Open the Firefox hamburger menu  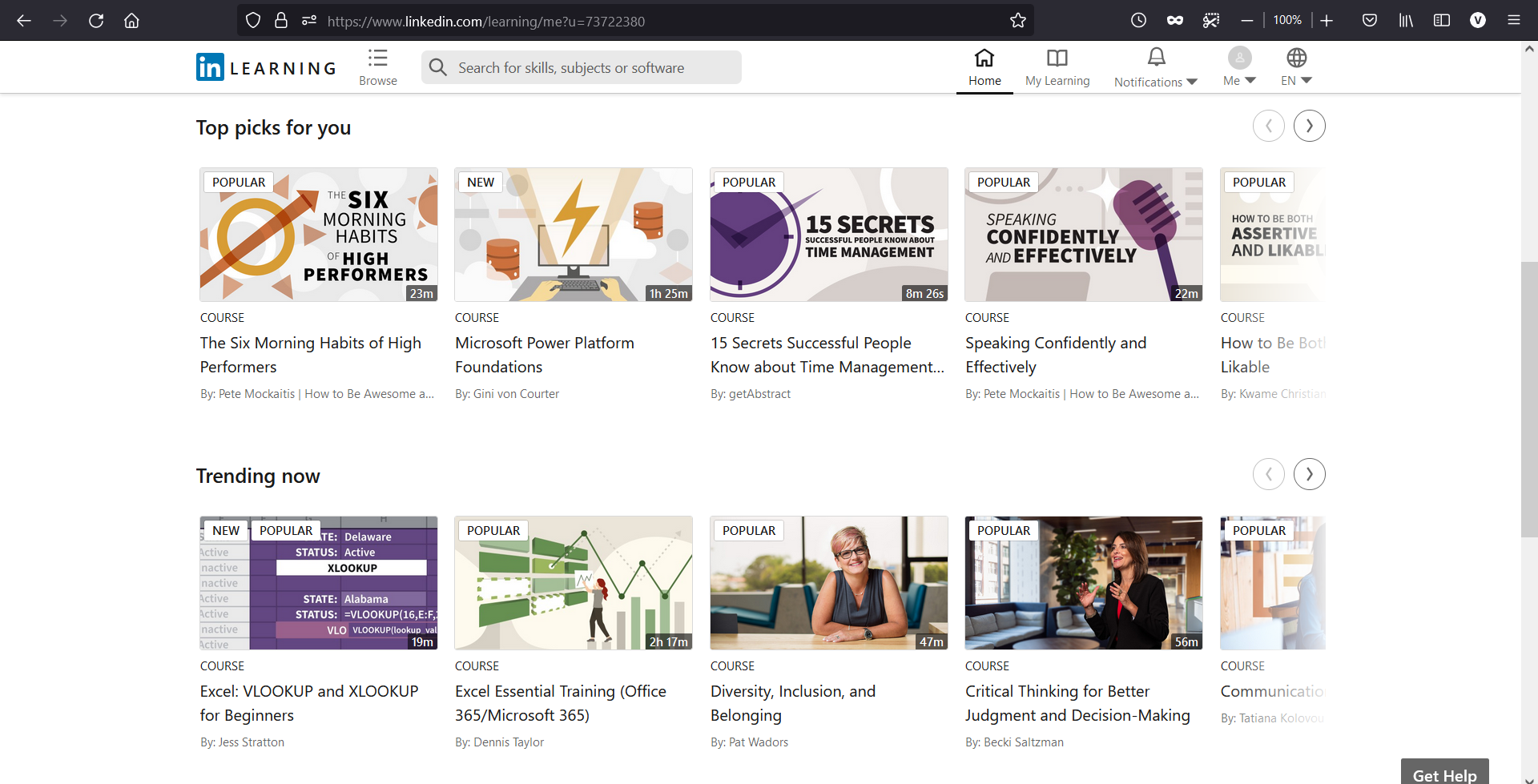[1514, 21]
